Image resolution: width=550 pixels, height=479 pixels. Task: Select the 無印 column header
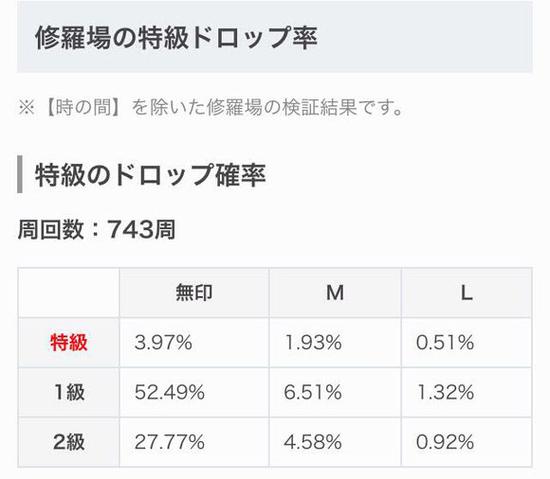[194, 292]
